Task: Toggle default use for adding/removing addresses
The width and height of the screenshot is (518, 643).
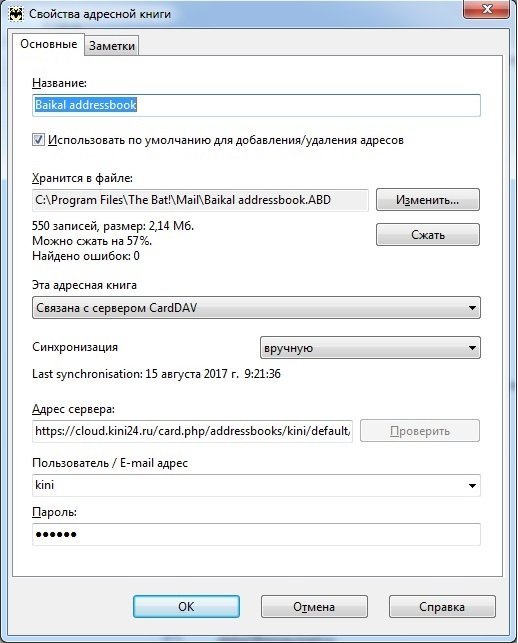Action: tap(38, 140)
